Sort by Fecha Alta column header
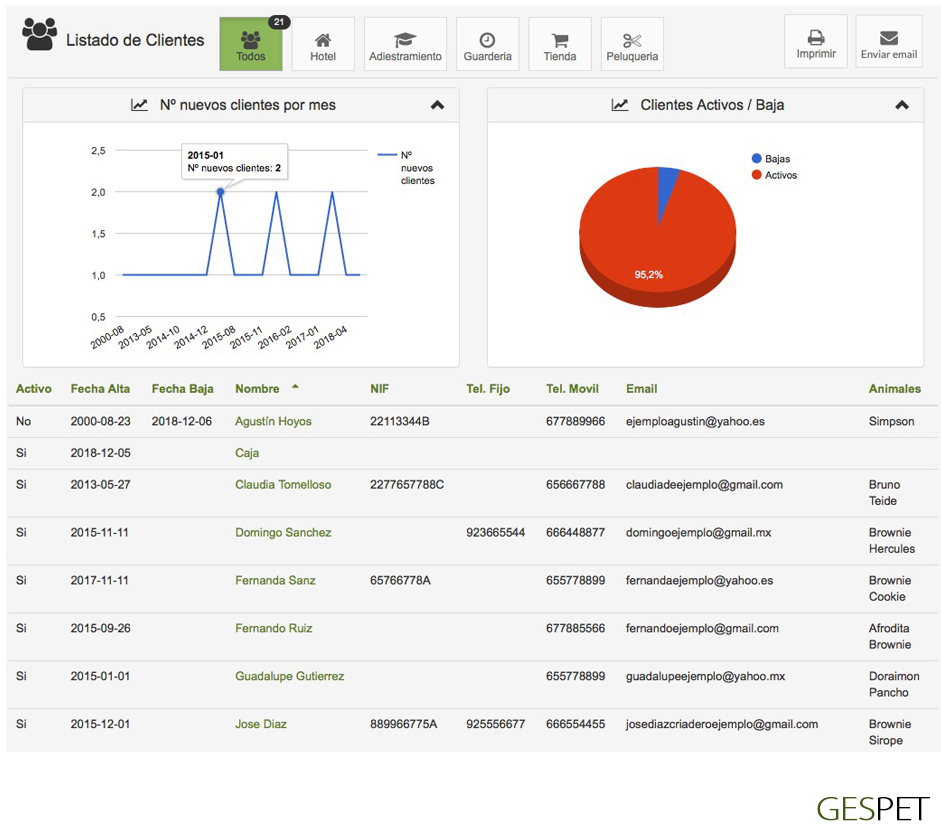Screen dimensions: 941x832 [100, 389]
